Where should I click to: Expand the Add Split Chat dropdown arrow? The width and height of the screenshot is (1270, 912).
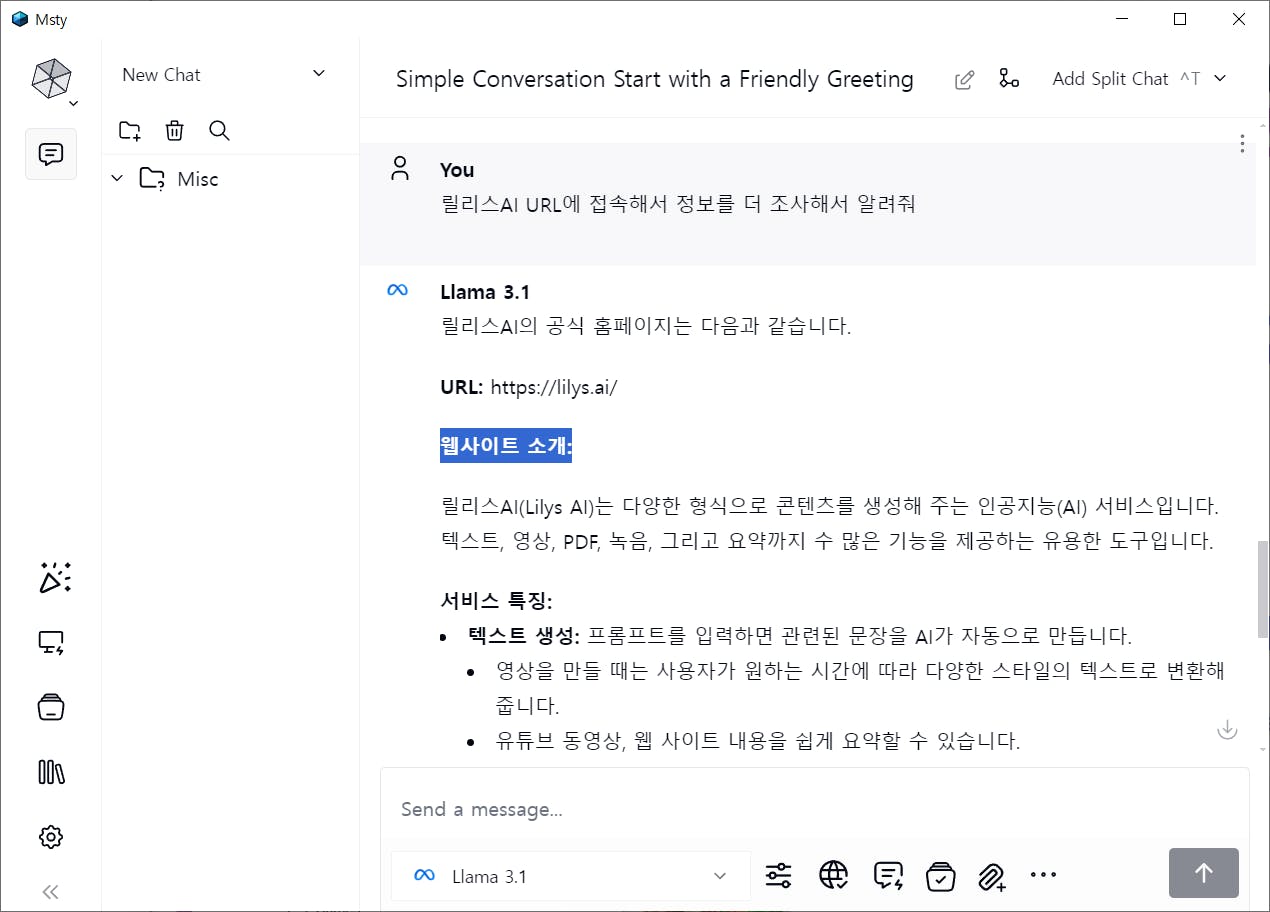coord(1220,79)
